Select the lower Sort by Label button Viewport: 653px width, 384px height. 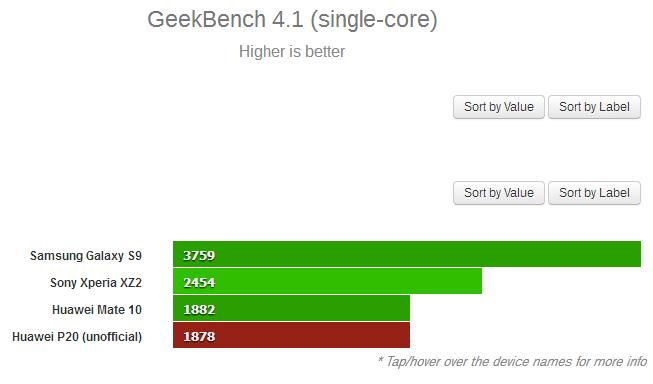coord(594,193)
